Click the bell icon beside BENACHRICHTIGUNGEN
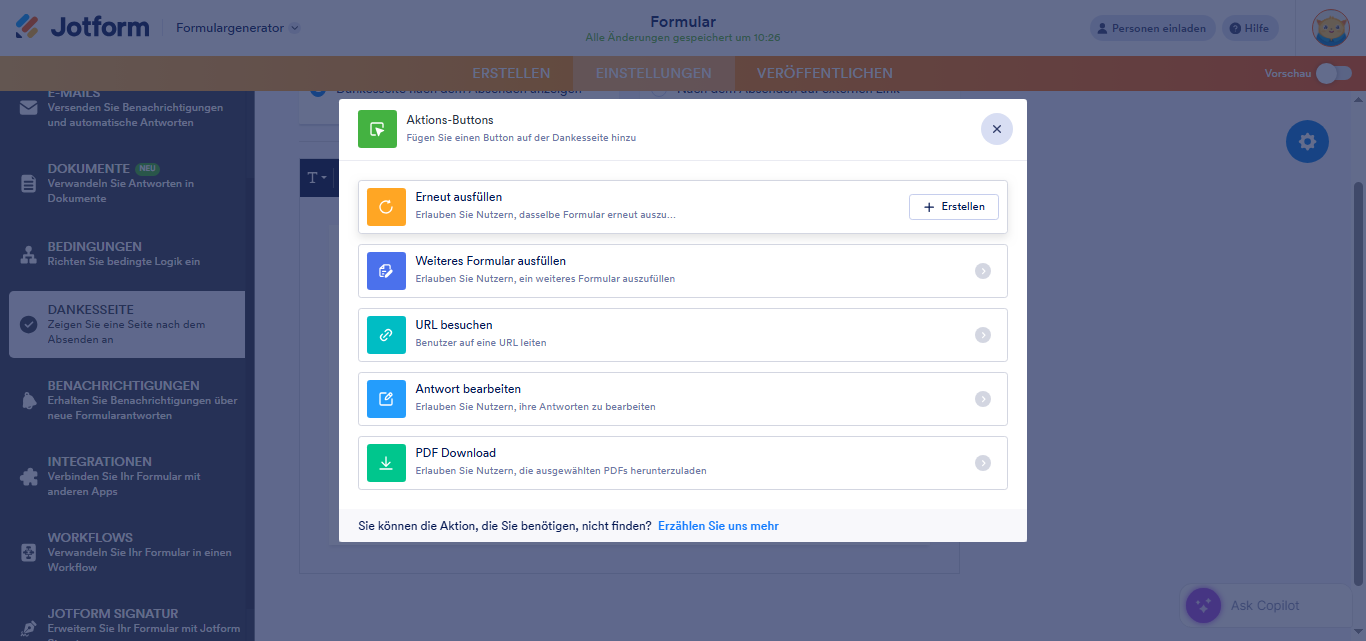This screenshot has width=1366, height=641. 29,401
